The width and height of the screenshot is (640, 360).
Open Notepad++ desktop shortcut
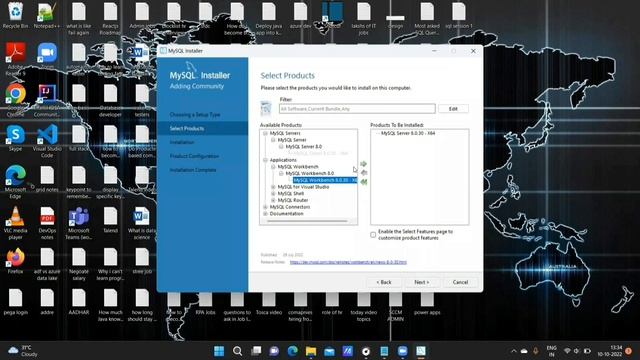click(47, 16)
